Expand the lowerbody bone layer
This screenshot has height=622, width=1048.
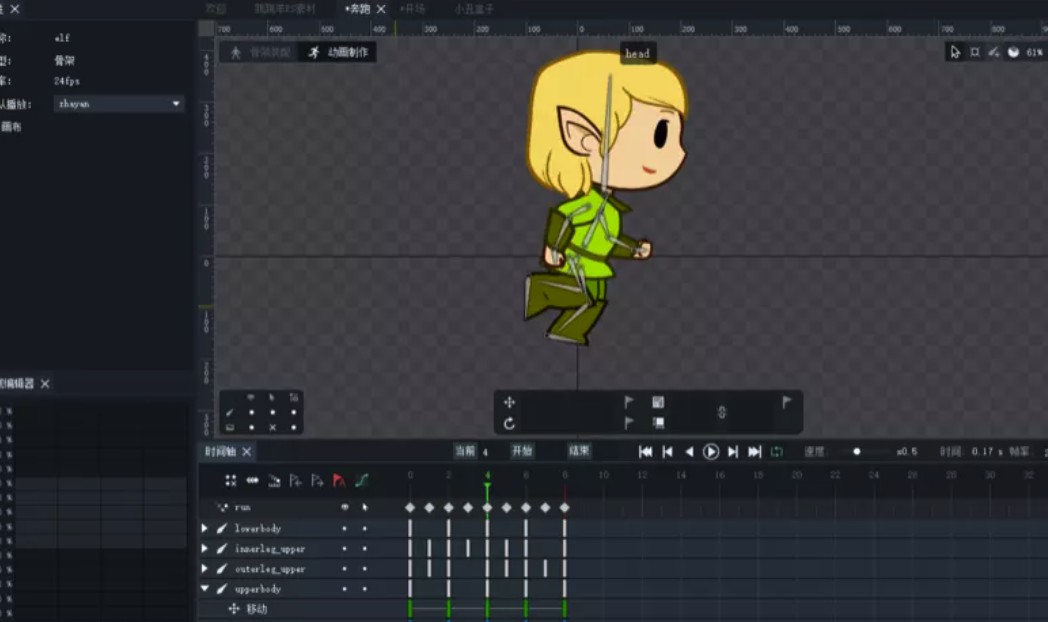(205, 528)
